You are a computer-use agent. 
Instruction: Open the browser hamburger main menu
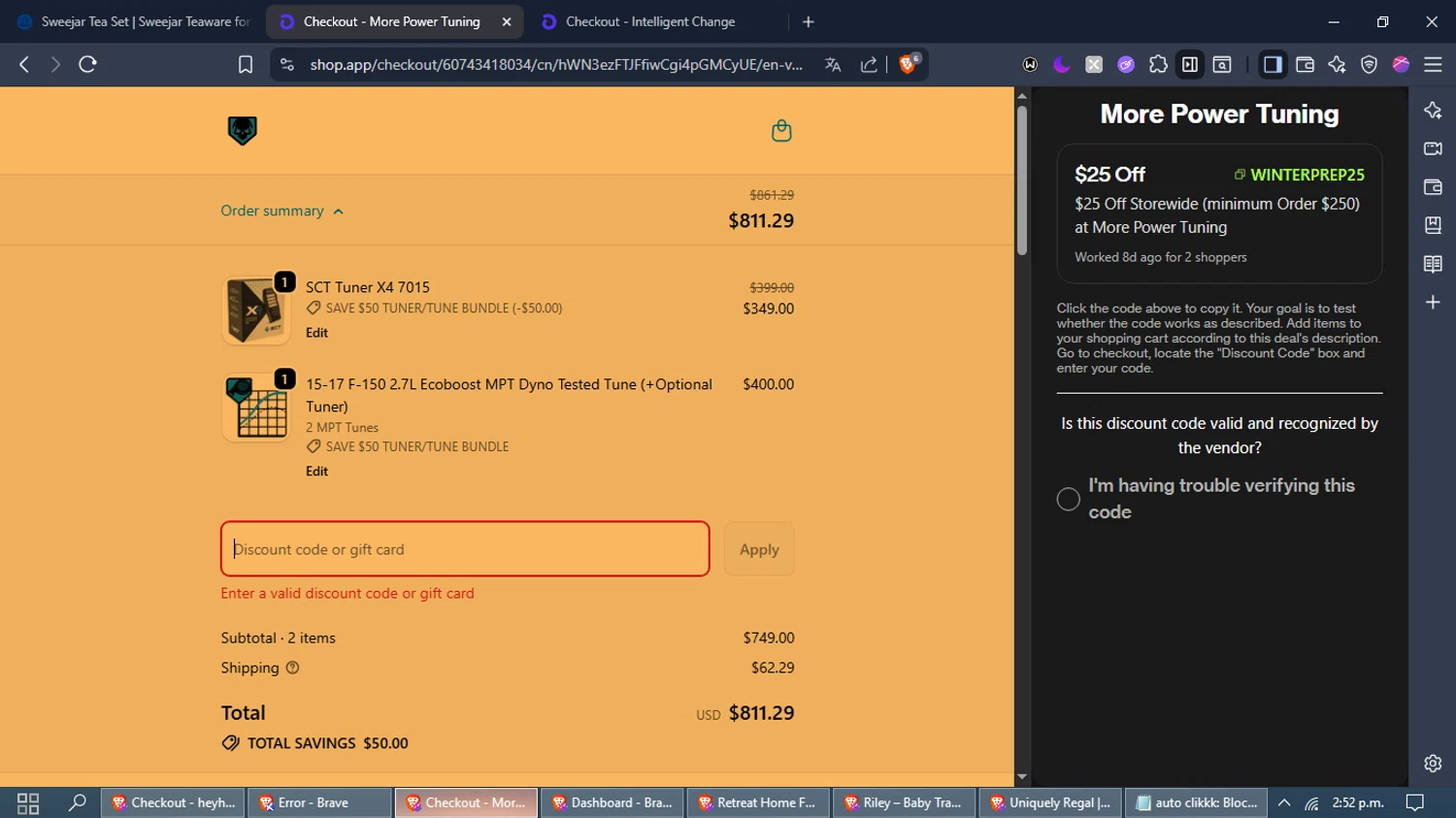1433,64
